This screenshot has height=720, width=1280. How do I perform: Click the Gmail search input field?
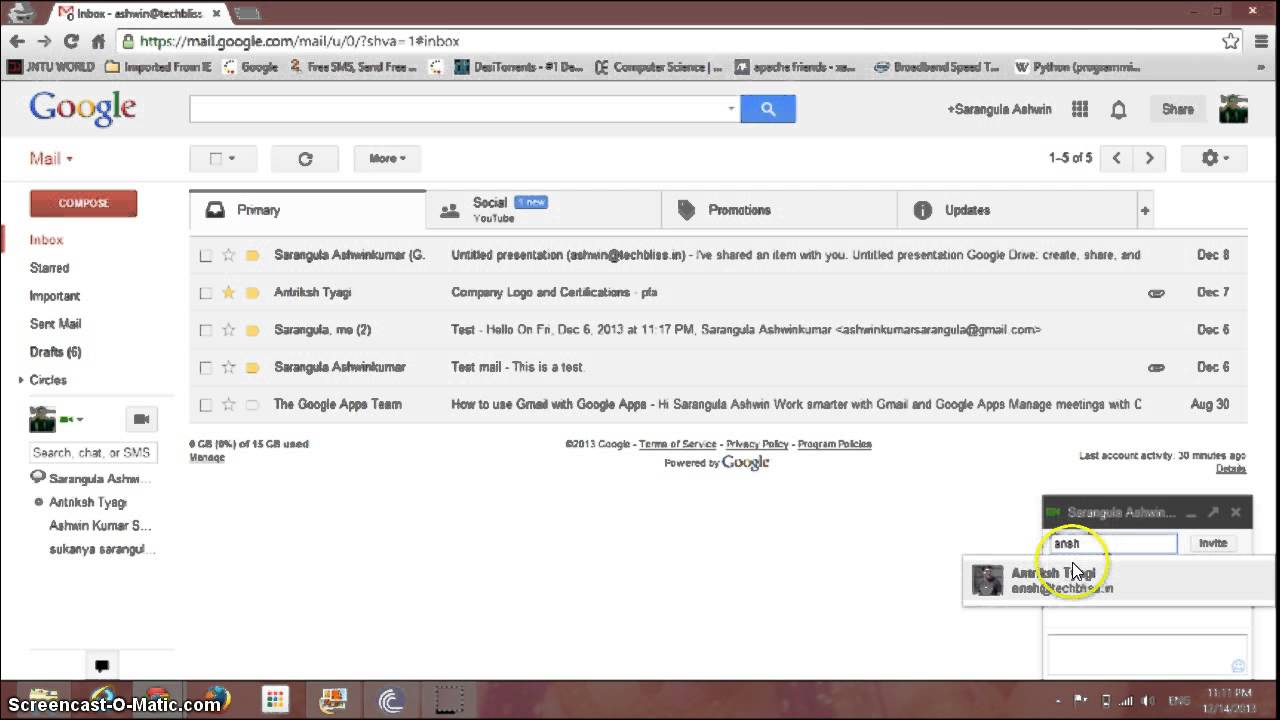pos(457,109)
